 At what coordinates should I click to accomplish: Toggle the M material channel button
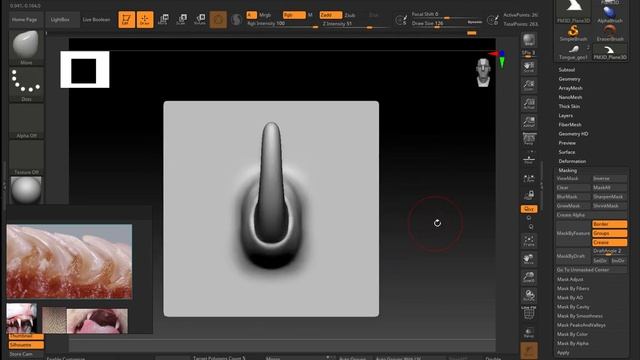310,15
